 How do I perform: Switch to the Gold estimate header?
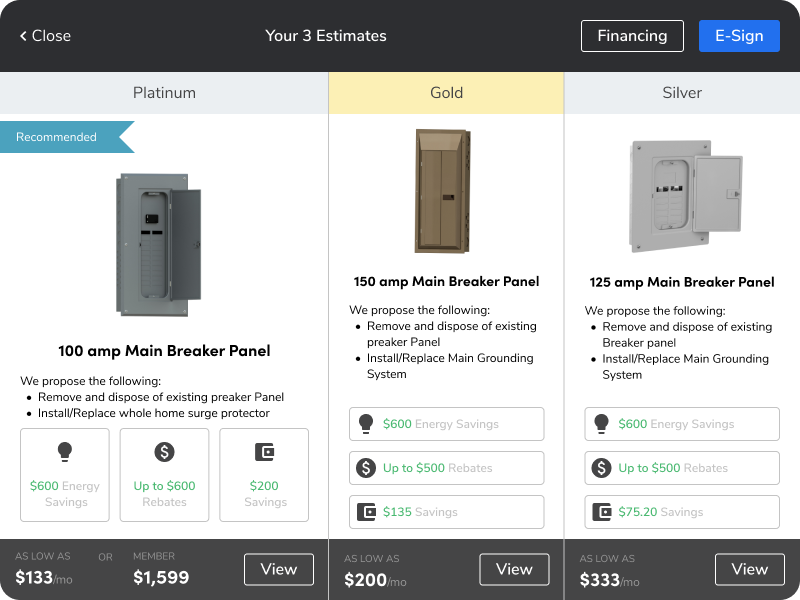click(446, 93)
